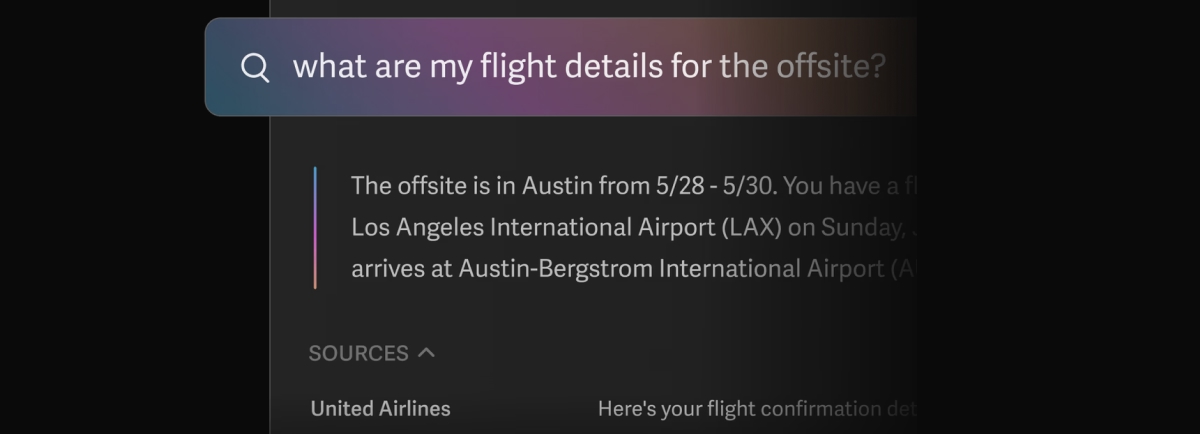Click the magnifying glass search icon

click(255, 68)
